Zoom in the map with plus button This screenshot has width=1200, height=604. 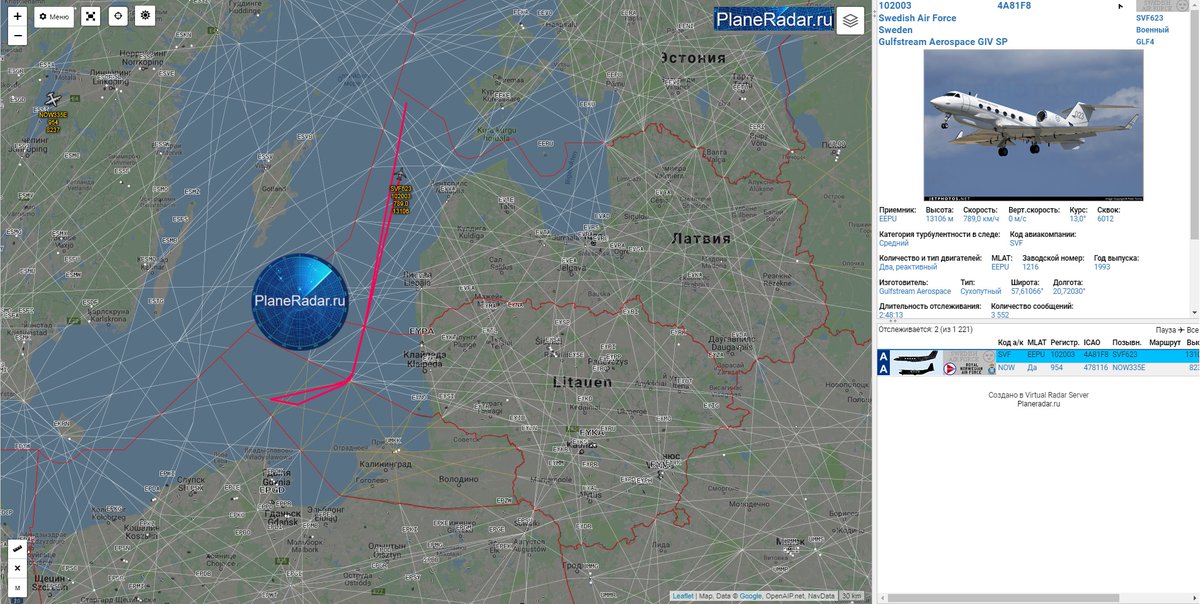(x=17, y=17)
